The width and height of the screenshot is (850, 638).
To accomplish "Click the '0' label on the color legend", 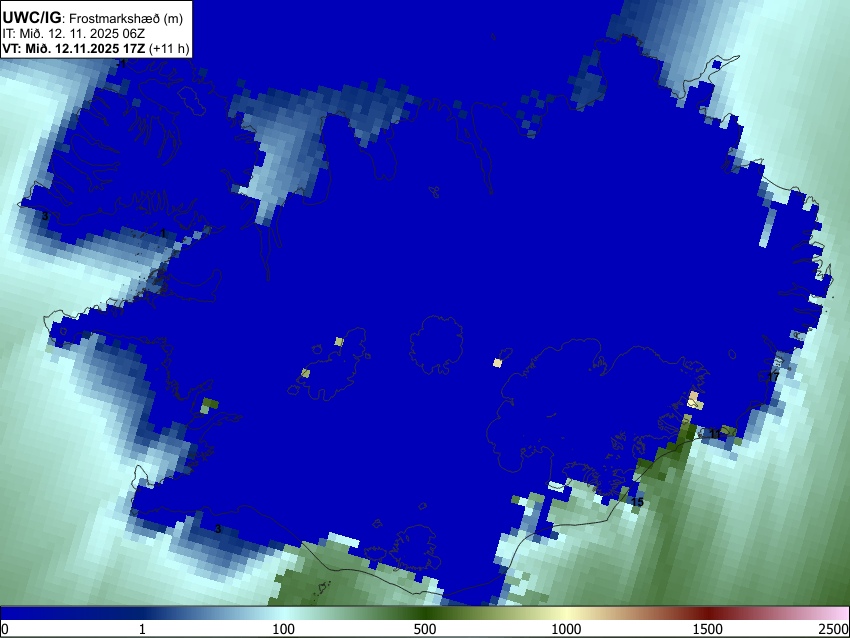I will [5, 629].
